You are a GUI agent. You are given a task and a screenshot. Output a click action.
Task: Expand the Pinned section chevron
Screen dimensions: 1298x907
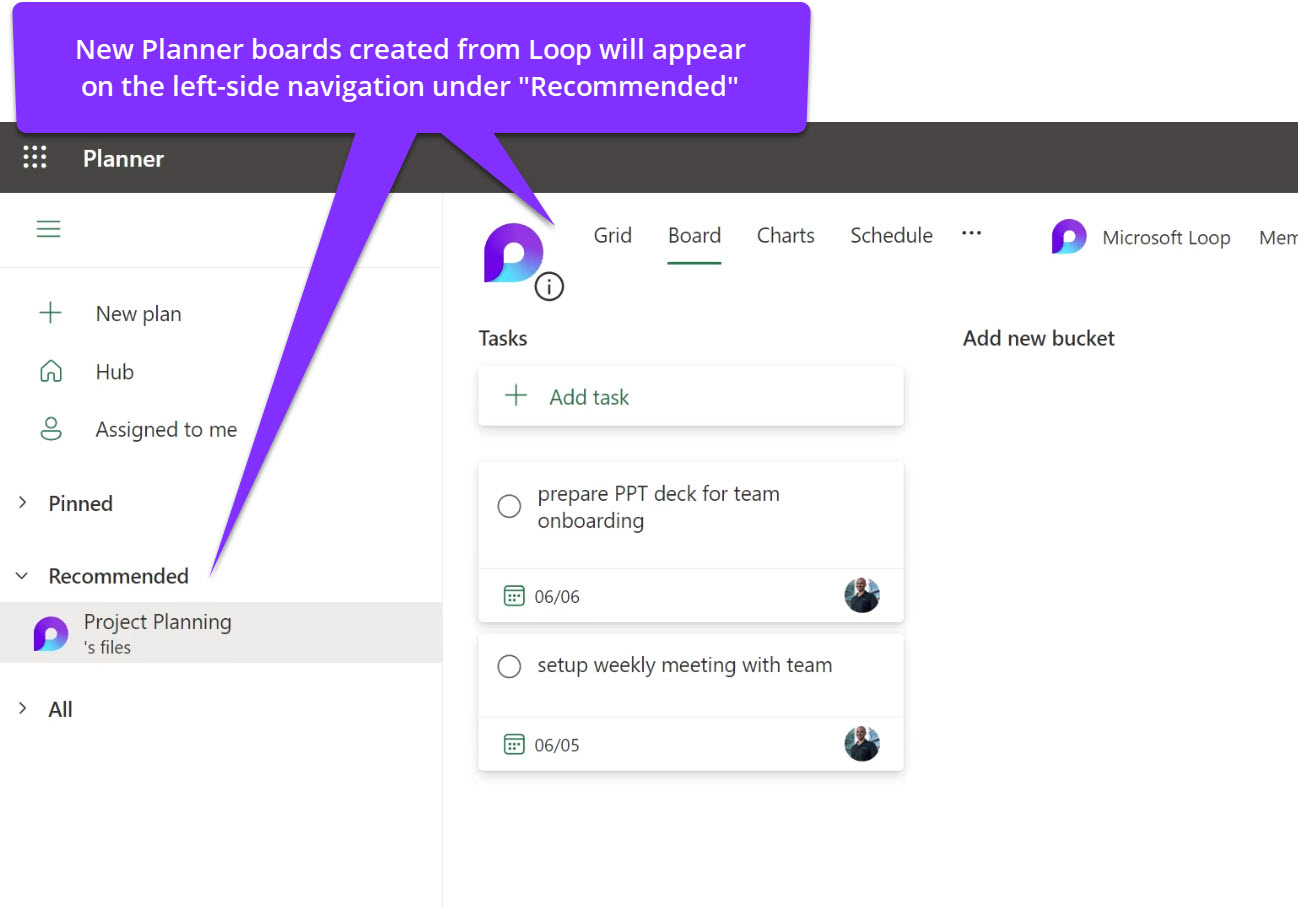coord(22,503)
